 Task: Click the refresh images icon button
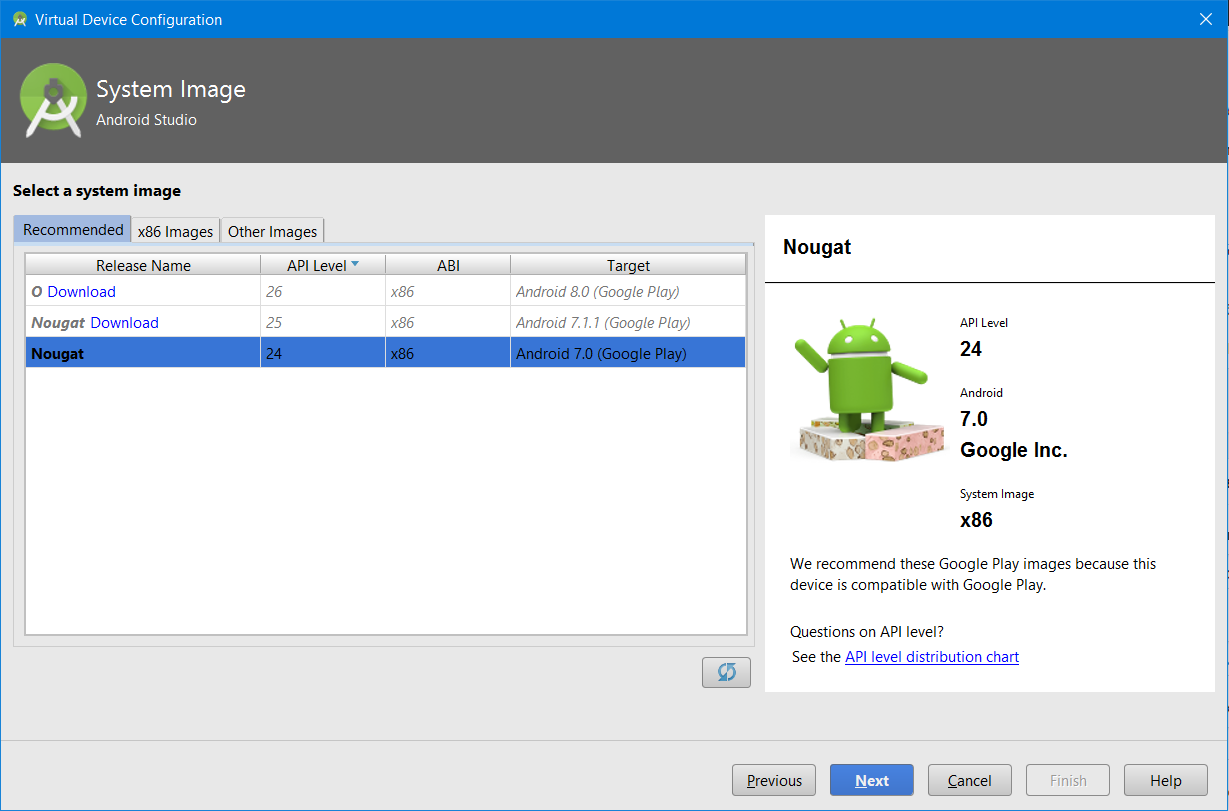tap(726, 672)
